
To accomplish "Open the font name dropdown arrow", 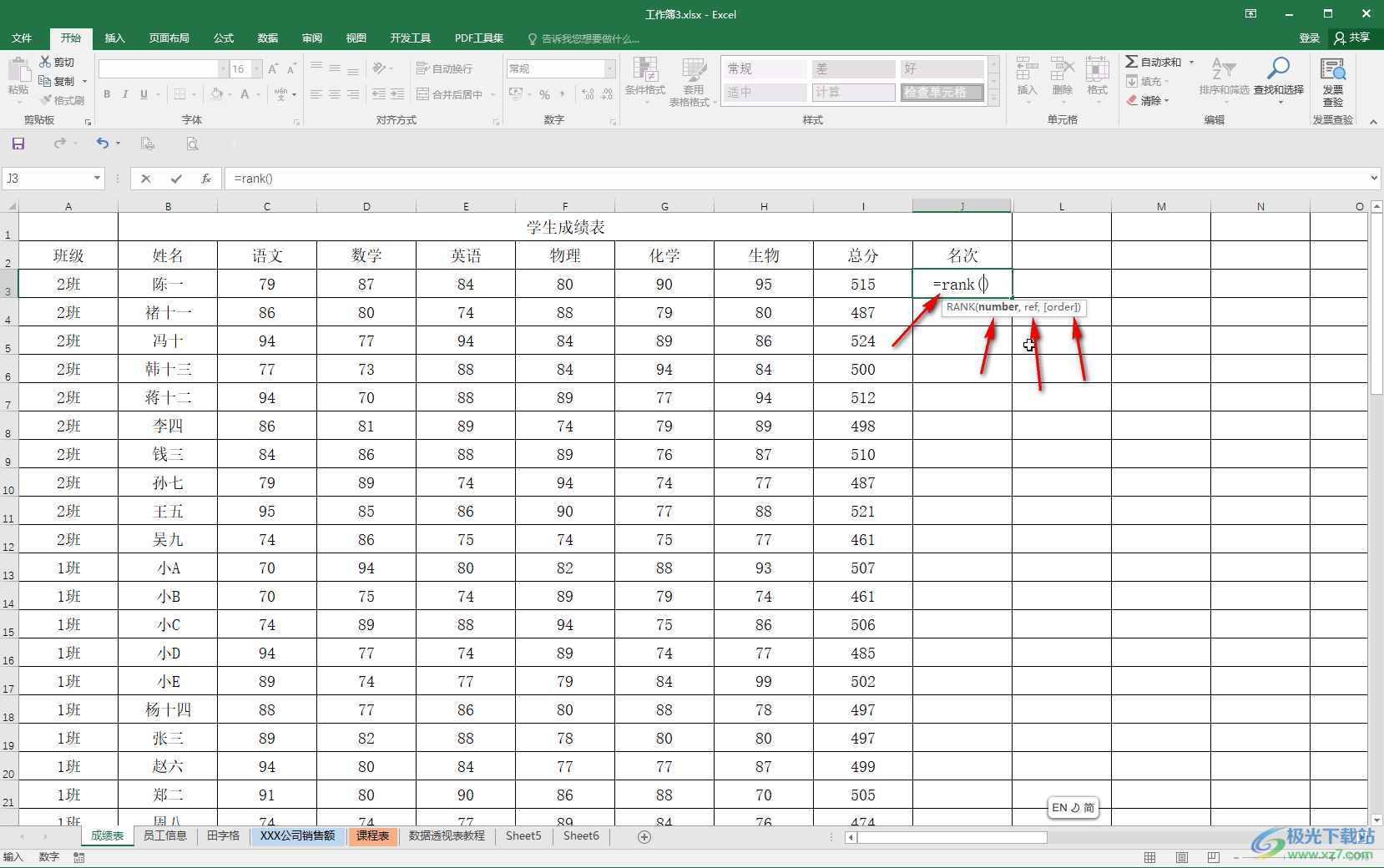I will pyautogui.click(x=223, y=68).
